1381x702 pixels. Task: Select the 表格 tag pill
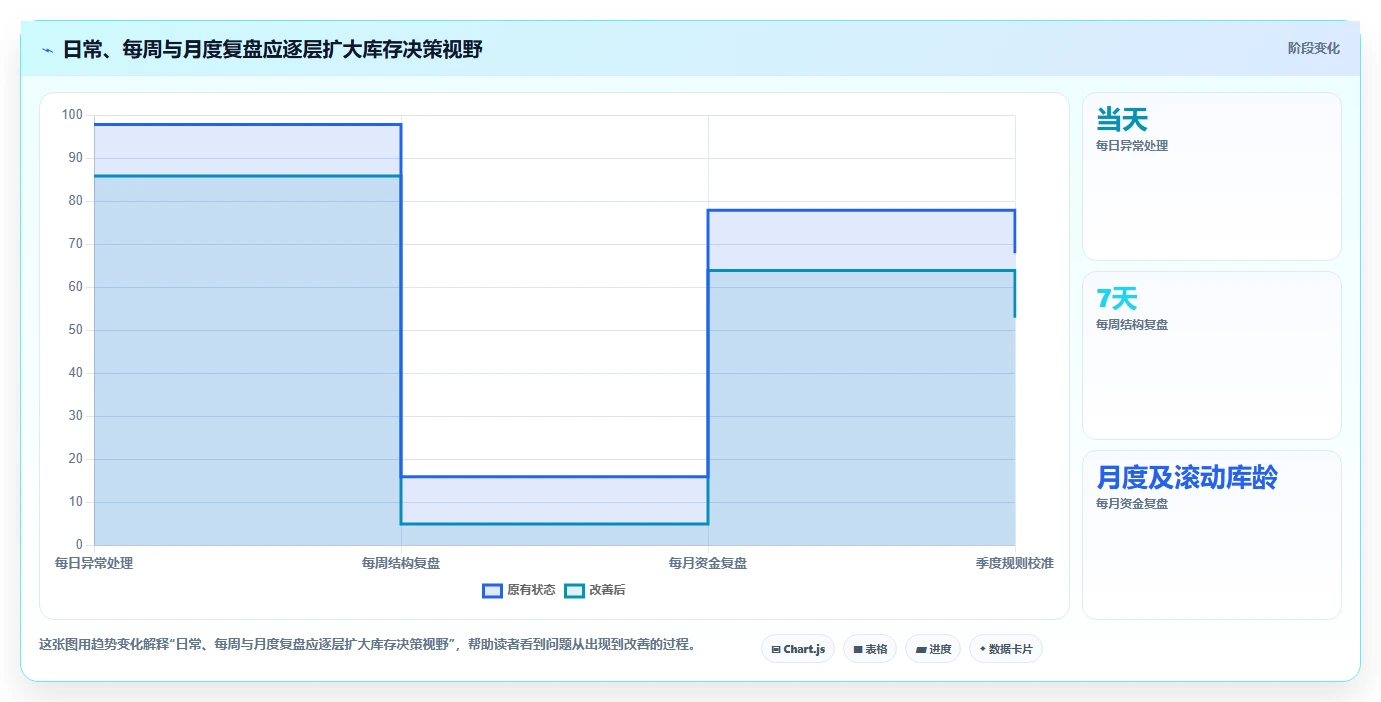[870, 649]
